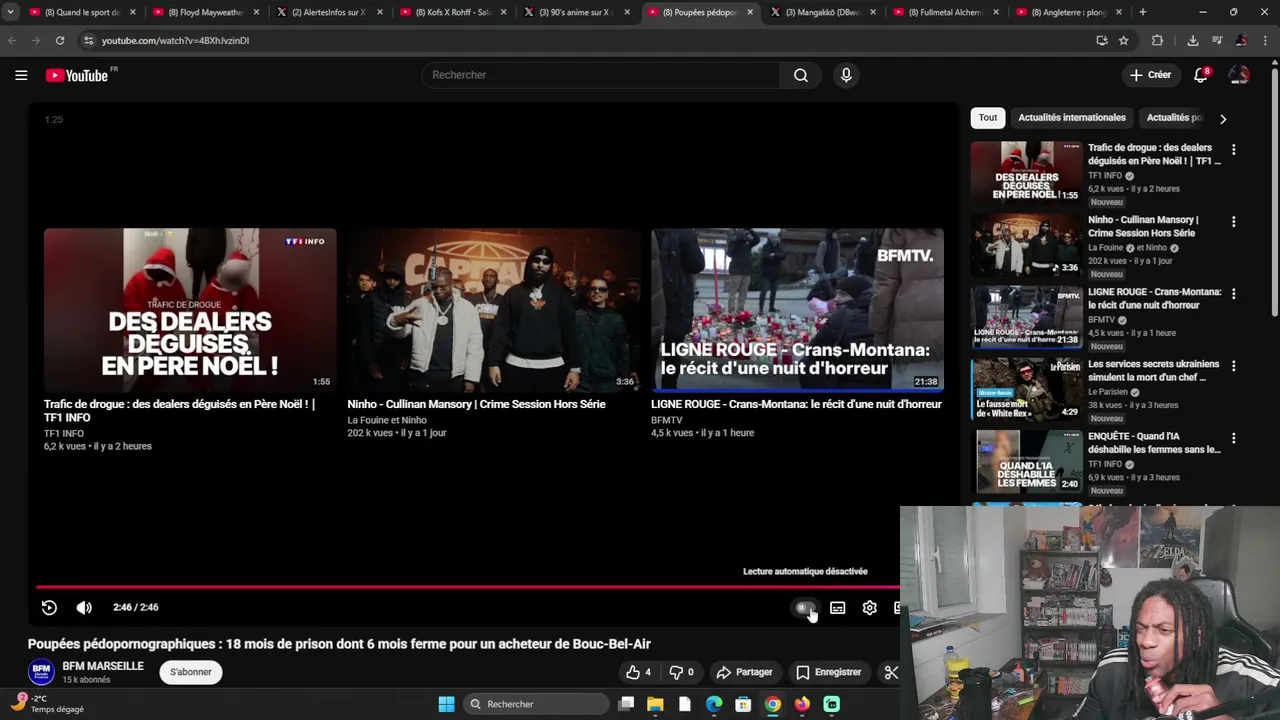Go back to the previous page
The image size is (1280, 720).
(x=12, y=40)
